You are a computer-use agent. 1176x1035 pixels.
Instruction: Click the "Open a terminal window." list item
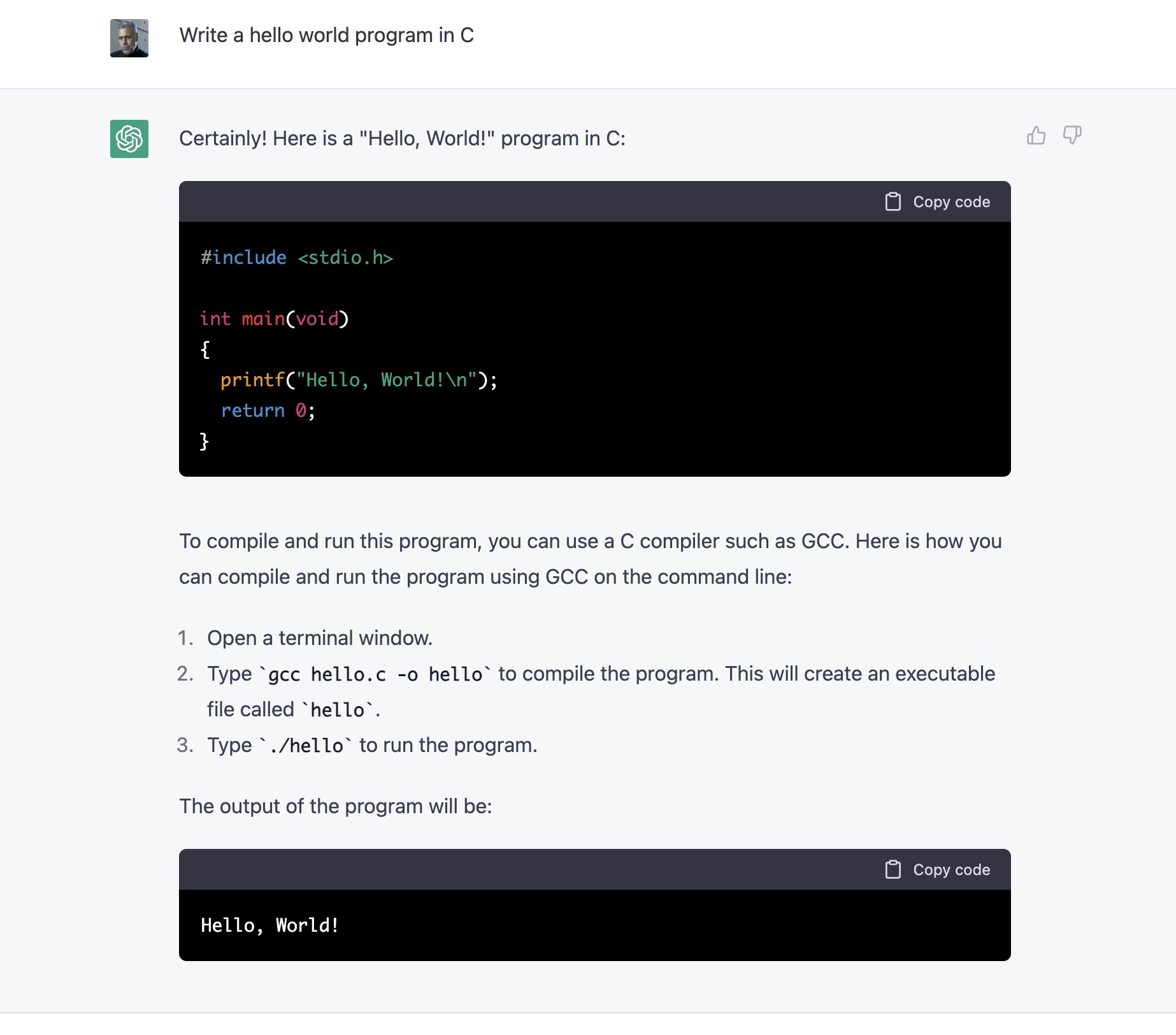(x=319, y=638)
